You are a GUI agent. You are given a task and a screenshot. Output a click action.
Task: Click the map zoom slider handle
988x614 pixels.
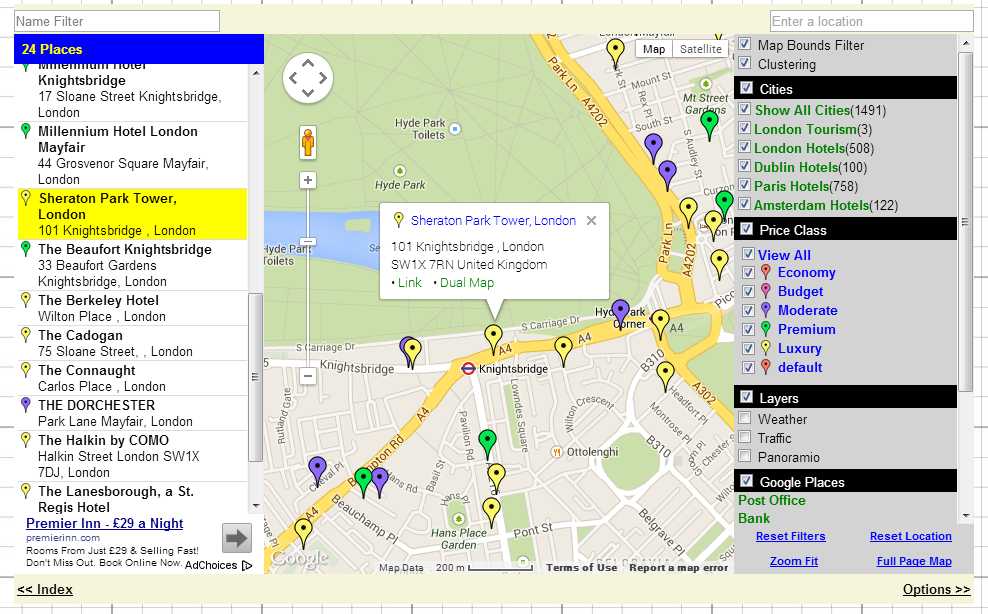point(307,242)
